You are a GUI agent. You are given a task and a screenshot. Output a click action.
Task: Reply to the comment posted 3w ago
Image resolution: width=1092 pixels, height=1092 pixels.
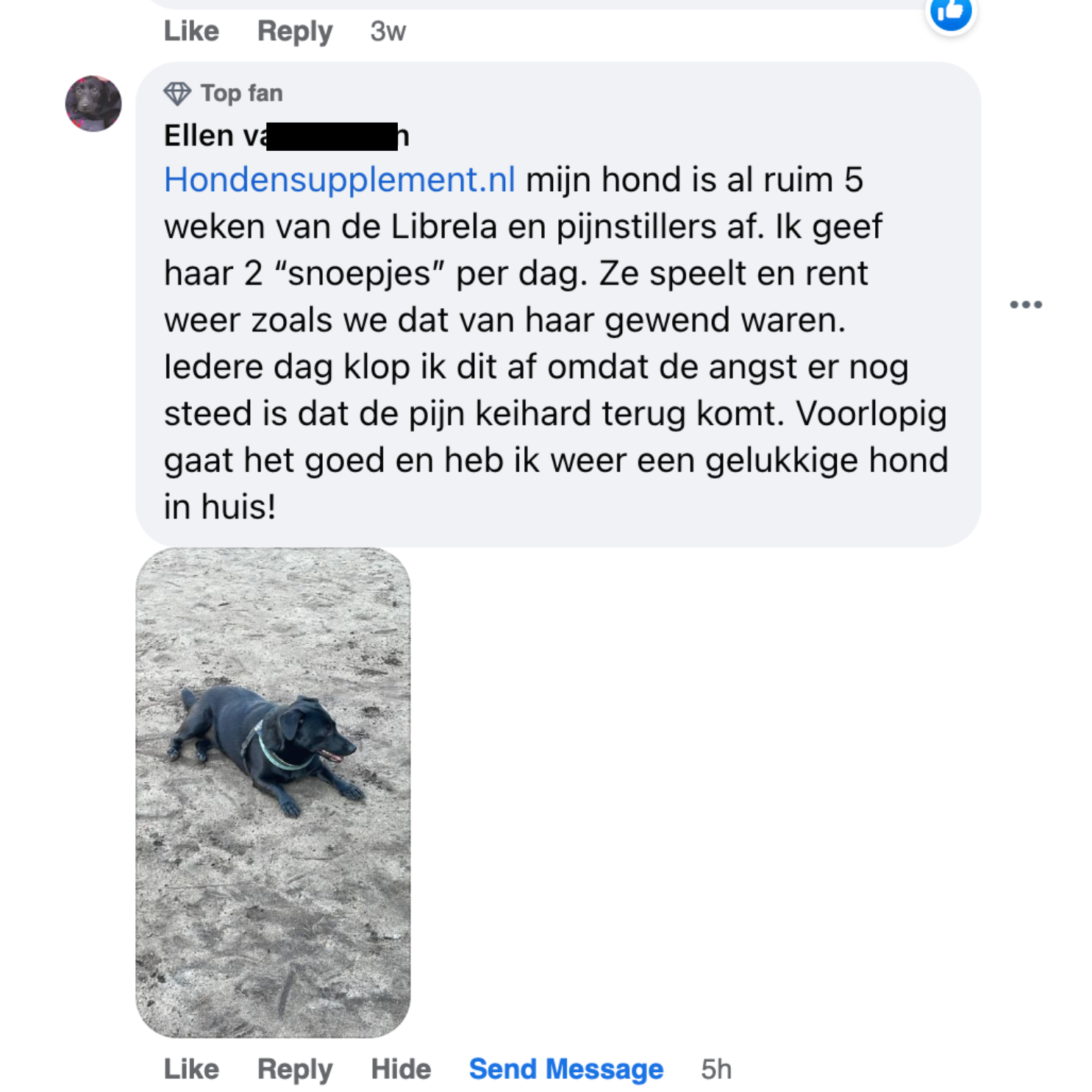coord(295,31)
